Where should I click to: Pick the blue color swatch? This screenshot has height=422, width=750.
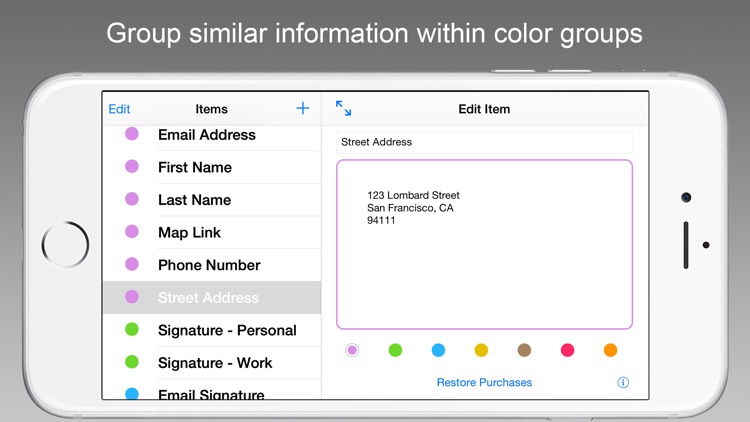(x=438, y=350)
